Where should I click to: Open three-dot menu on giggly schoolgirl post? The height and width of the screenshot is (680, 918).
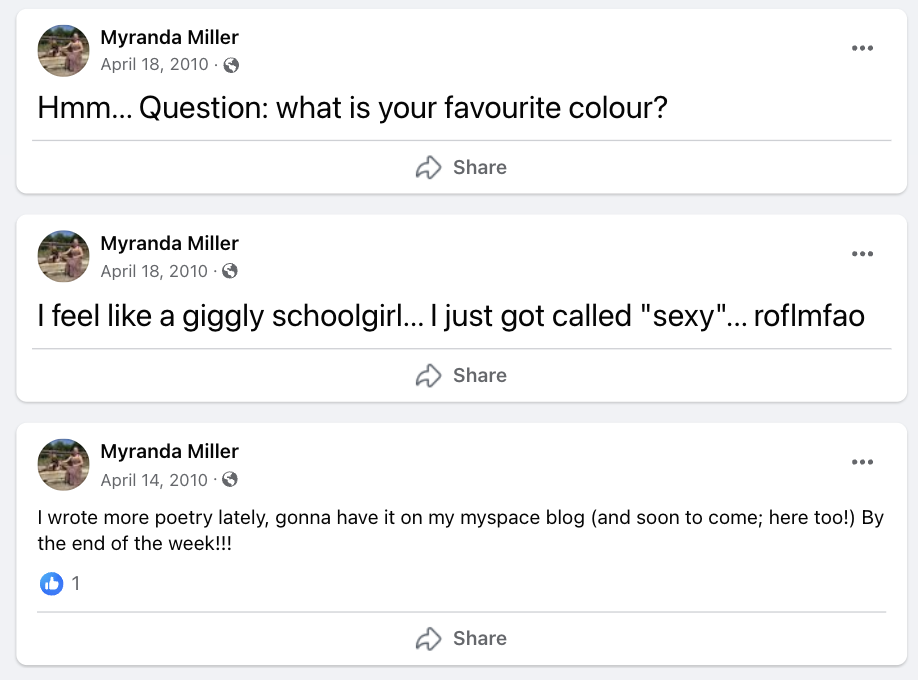point(862,254)
